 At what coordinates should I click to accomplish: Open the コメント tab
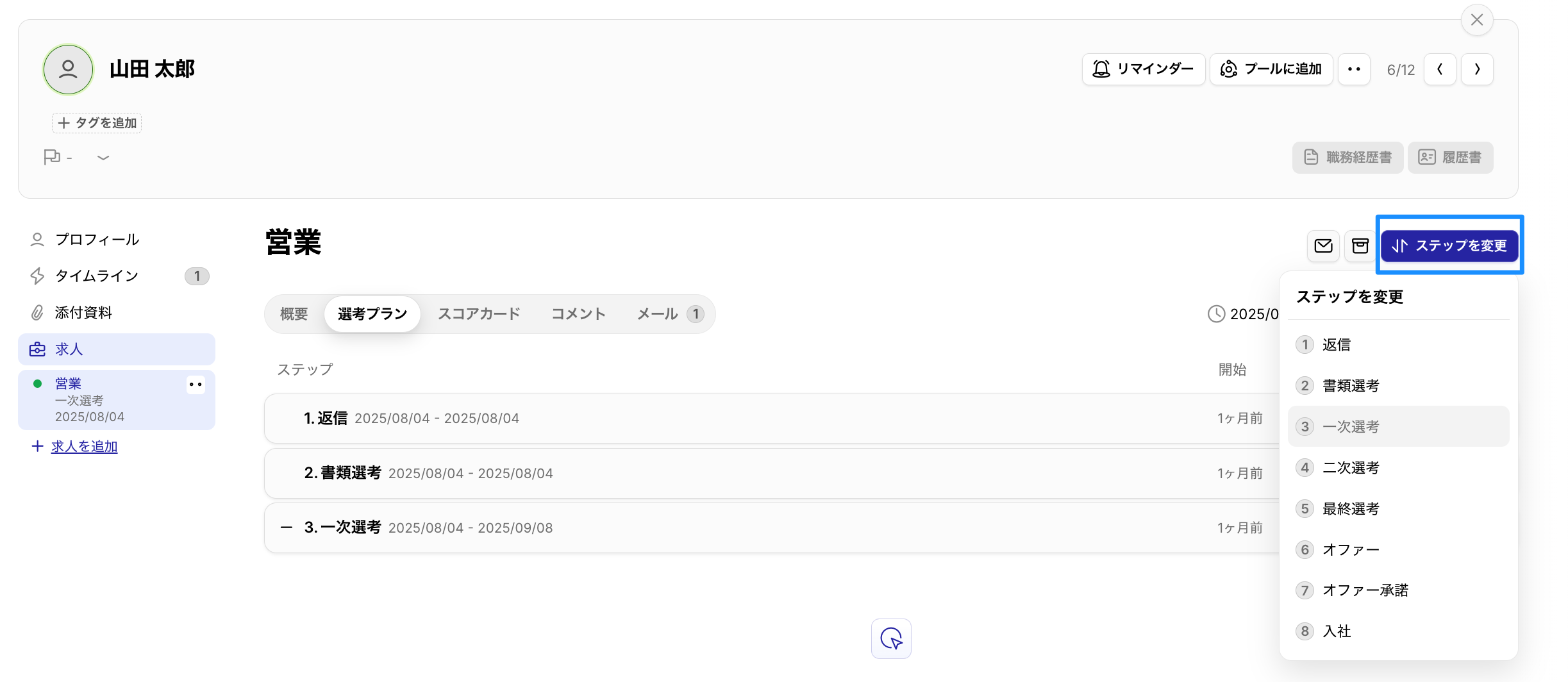[577, 313]
